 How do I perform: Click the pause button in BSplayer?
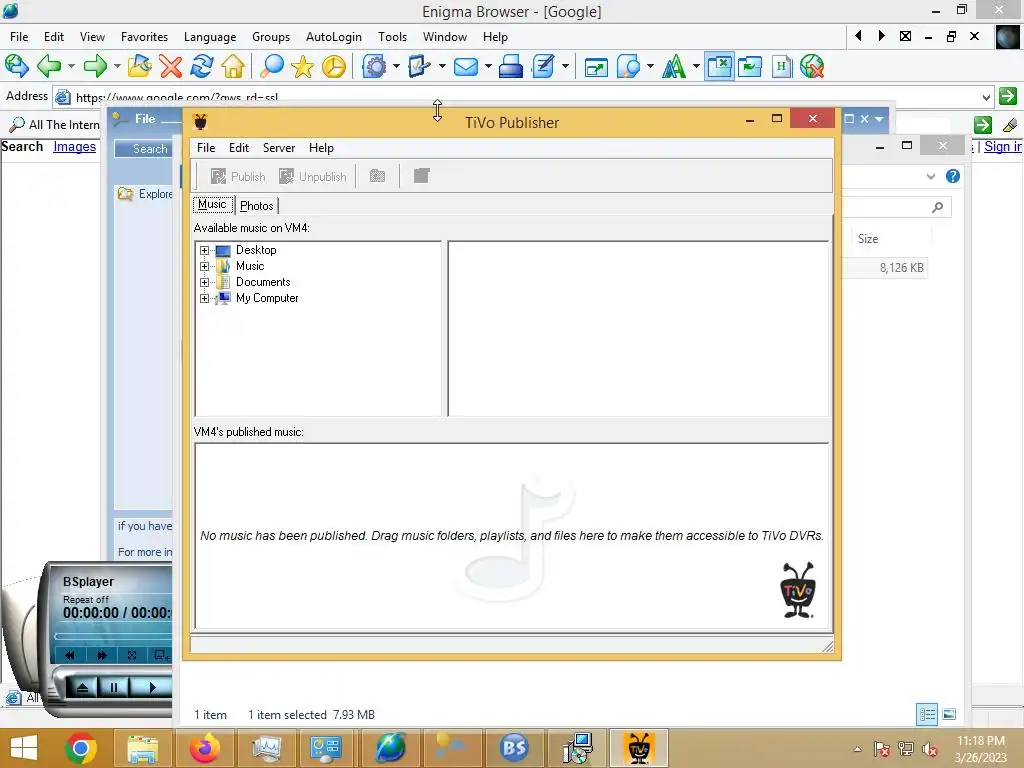[114, 687]
